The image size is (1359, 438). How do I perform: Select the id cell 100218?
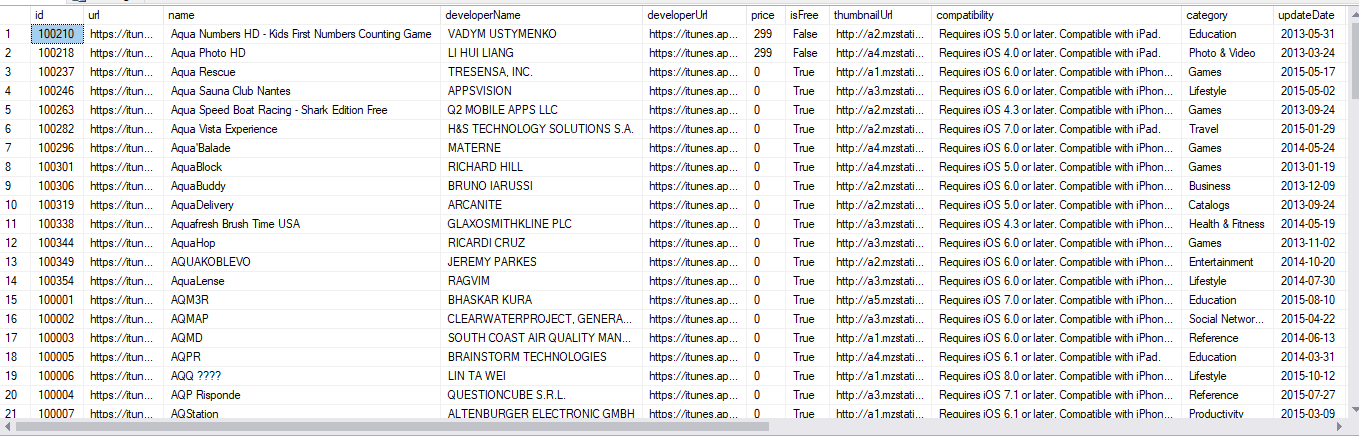(58, 53)
